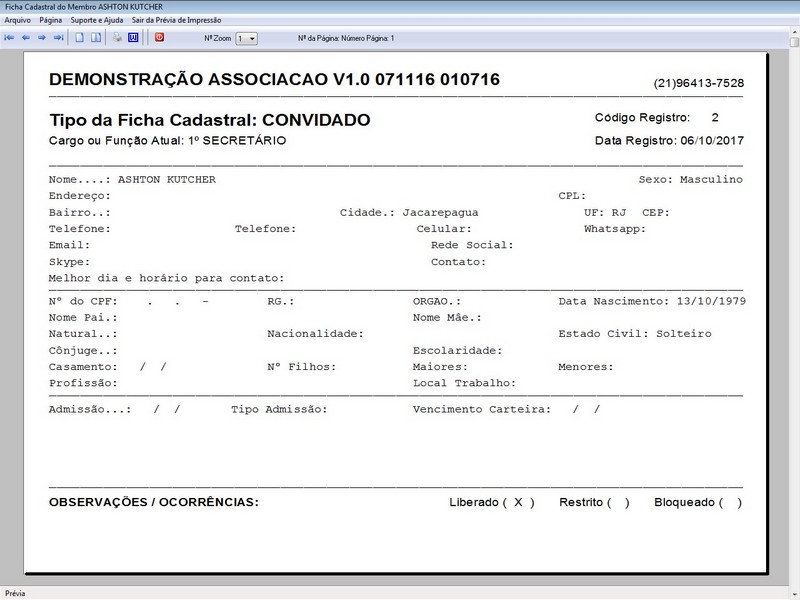Click red exit preview icon
800x600 pixels.
pyautogui.click(x=160, y=37)
